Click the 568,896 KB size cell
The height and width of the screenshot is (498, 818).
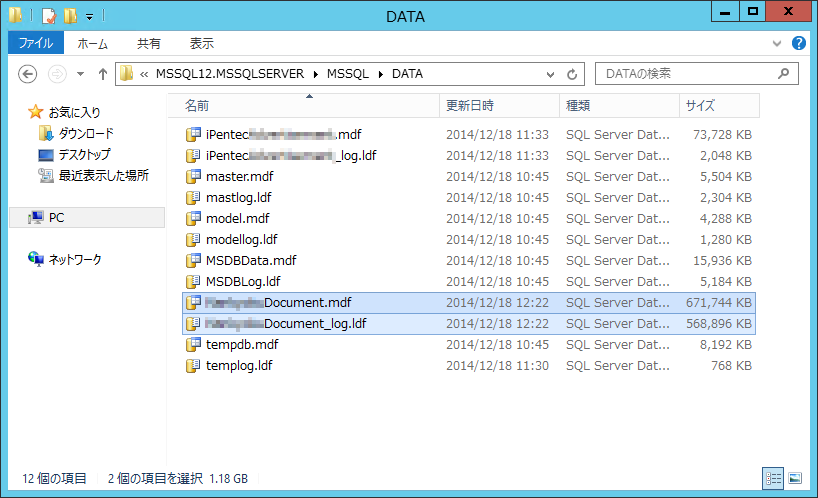[x=719, y=324]
